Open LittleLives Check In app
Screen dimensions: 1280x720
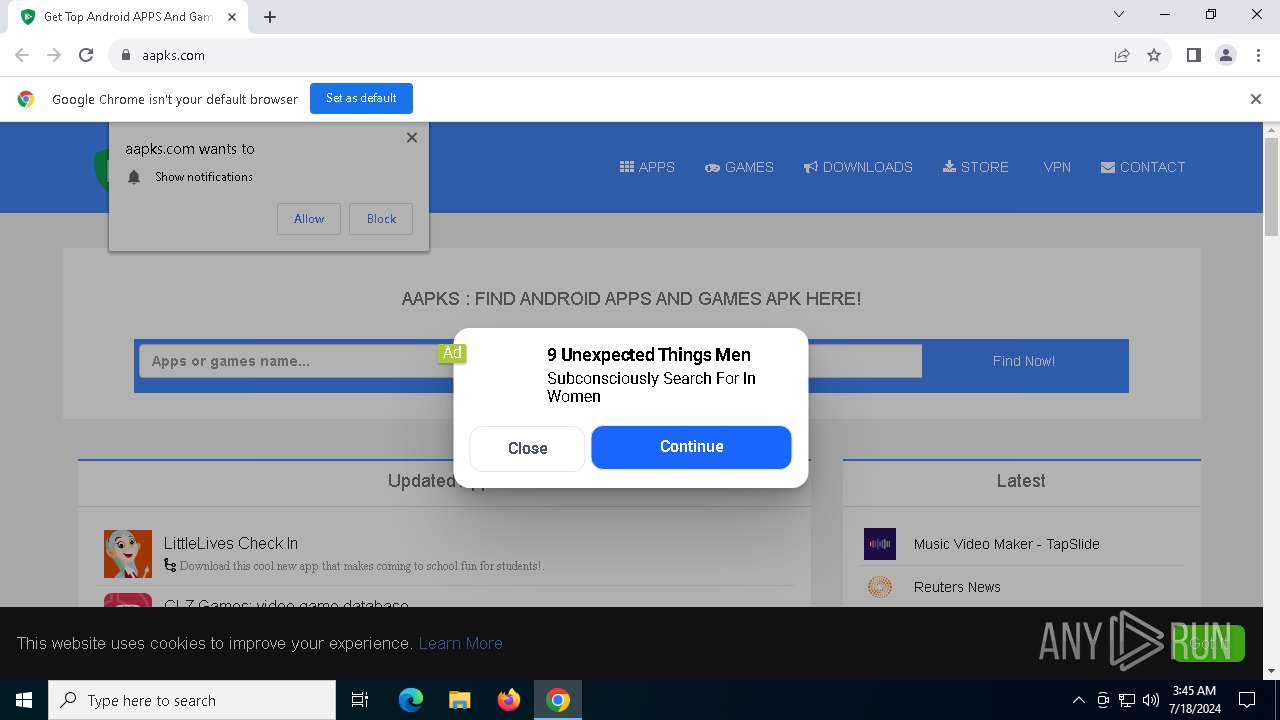click(231, 543)
